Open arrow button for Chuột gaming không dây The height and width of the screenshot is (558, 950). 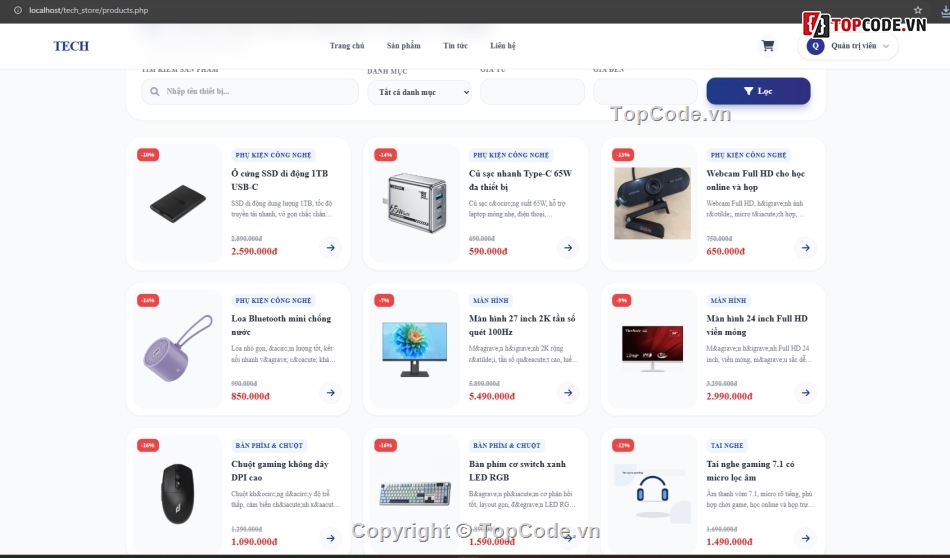point(330,538)
